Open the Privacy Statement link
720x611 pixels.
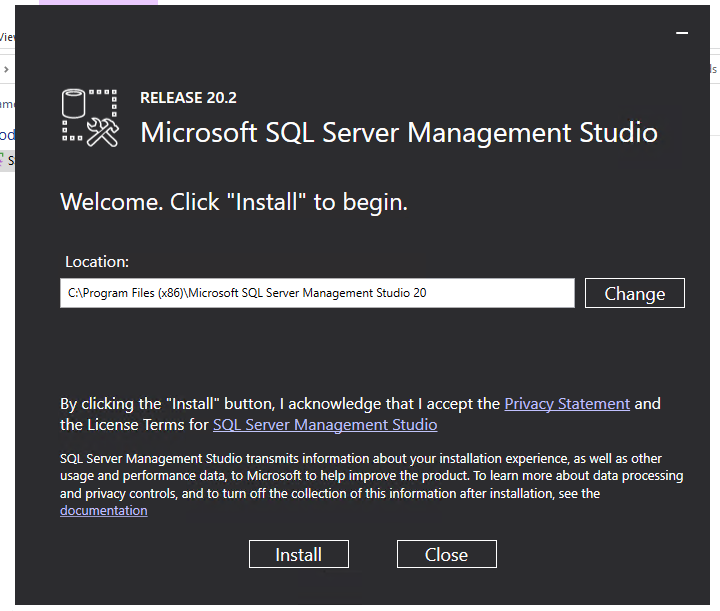pos(567,404)
